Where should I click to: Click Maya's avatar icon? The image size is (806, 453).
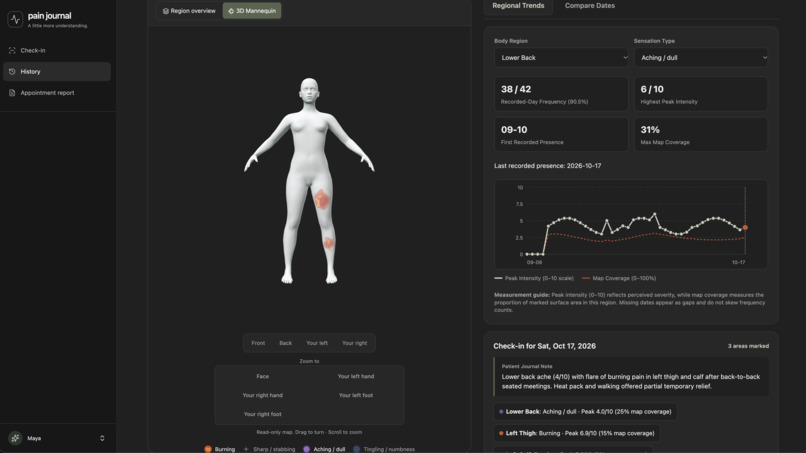point(15,438)
